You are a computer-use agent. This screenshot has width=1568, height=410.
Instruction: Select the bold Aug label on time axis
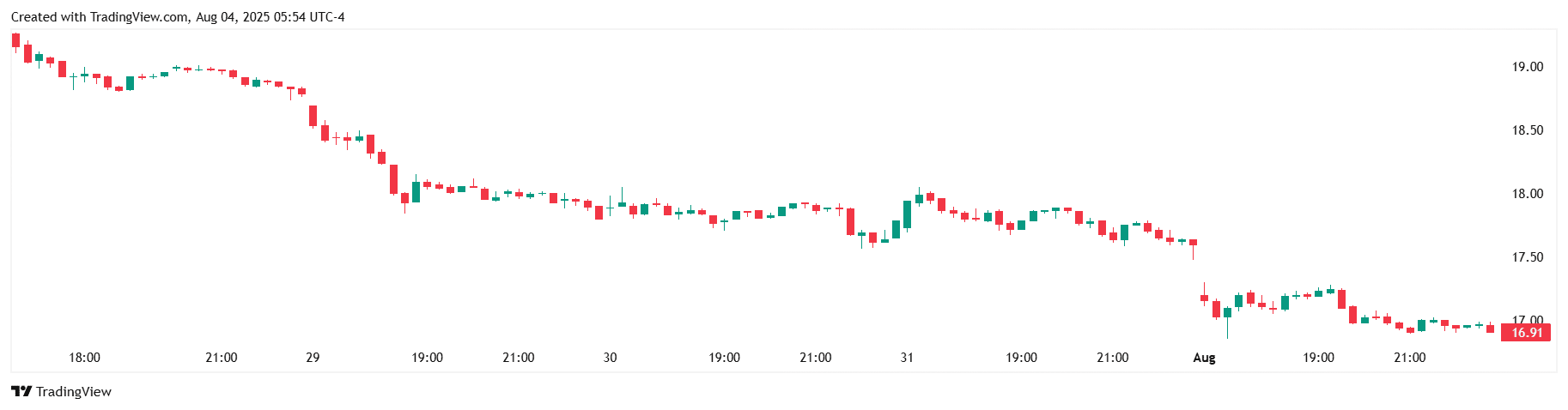(x=1204, y=358)
